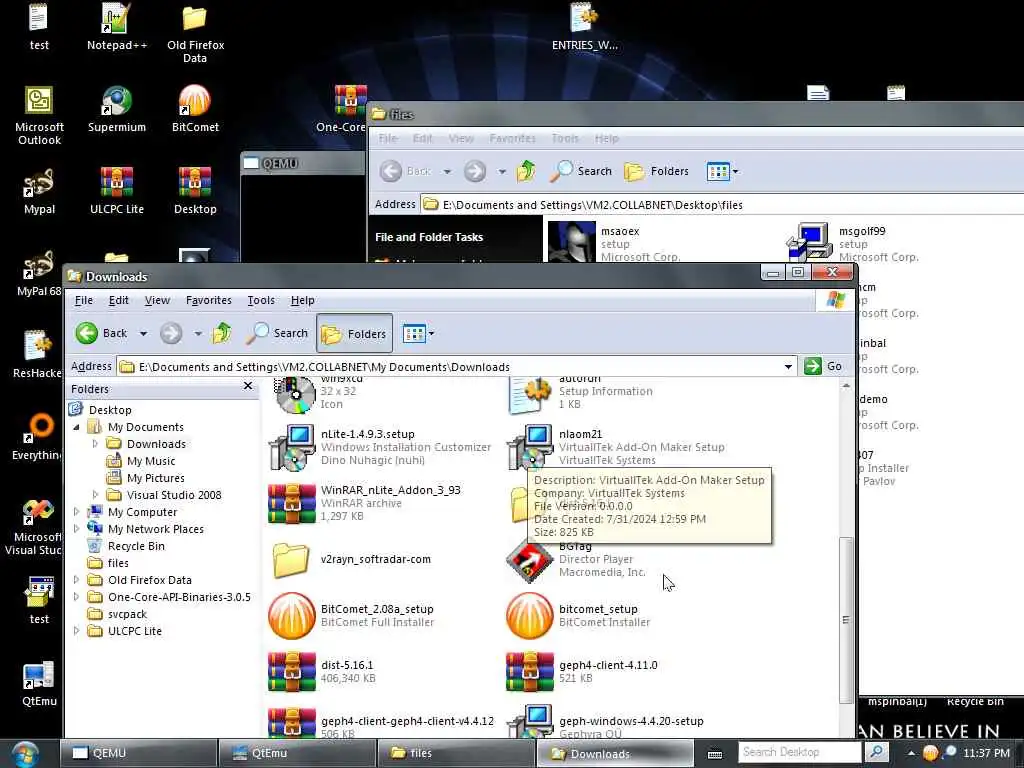The image size is (1024, 768).
Task: Open Favorites menu in Downloads window
Action: [x=208, y=300]
